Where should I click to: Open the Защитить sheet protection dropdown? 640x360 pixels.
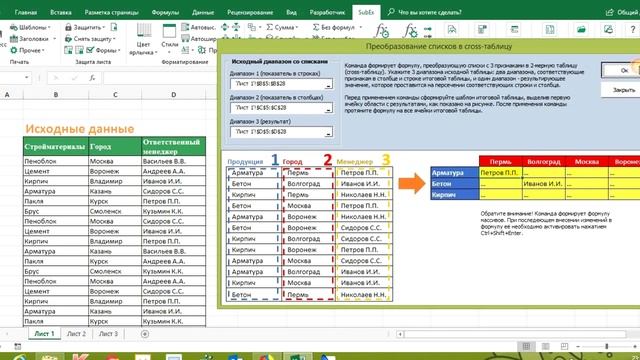click(85, 27)
